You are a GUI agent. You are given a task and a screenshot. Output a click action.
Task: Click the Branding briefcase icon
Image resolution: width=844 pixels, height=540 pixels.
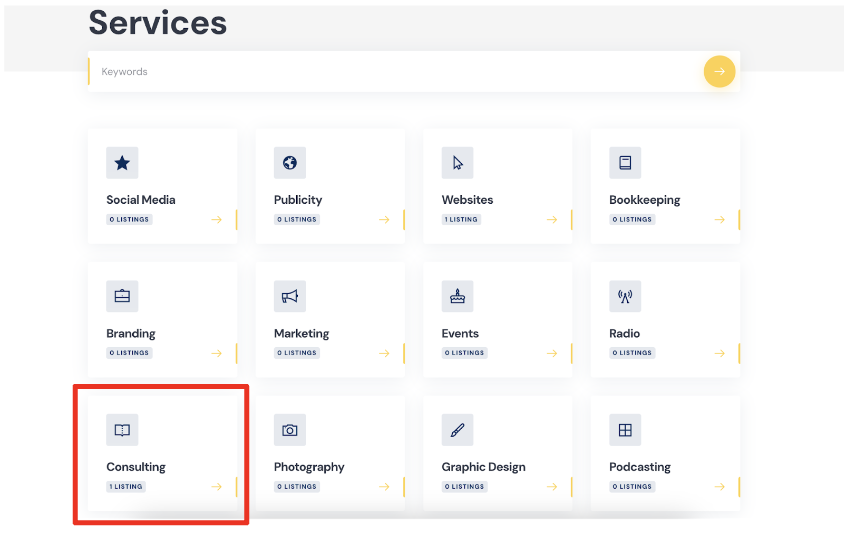pos(122,296)
